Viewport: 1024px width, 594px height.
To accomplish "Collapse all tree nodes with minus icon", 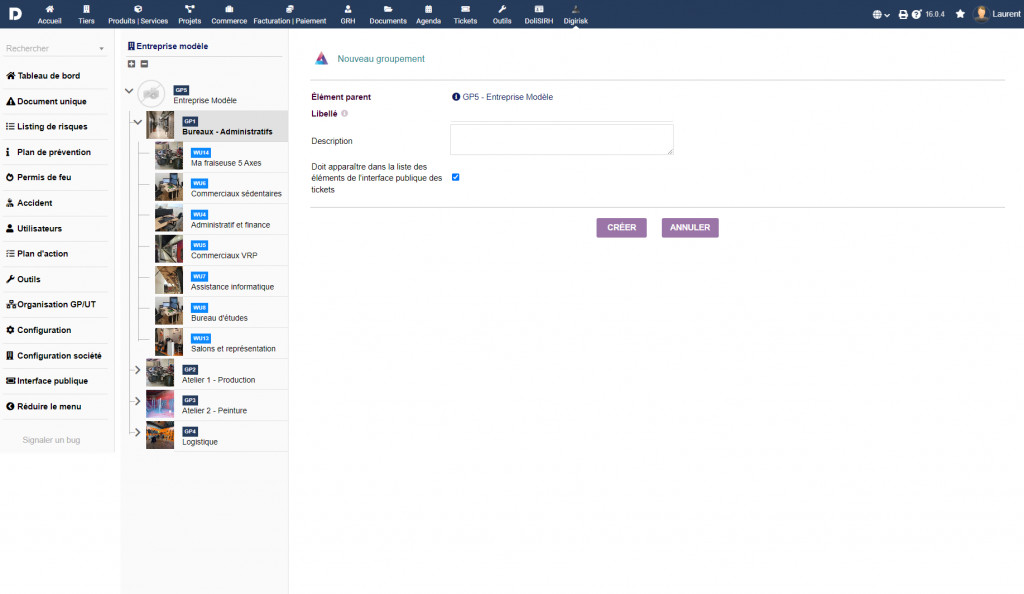I will click(x=144, y=64).
